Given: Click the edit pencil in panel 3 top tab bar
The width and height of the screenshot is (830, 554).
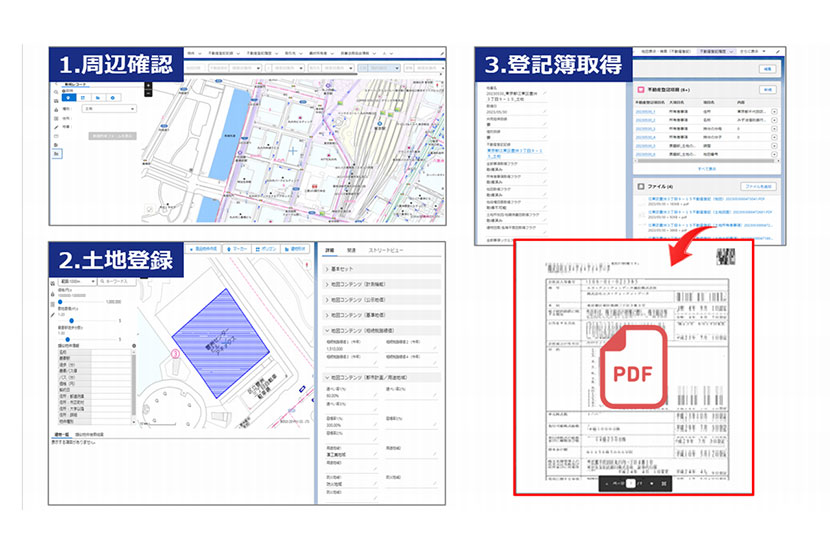Looking at the screenshot, I should pyautogui.click(x=778, y=51).
